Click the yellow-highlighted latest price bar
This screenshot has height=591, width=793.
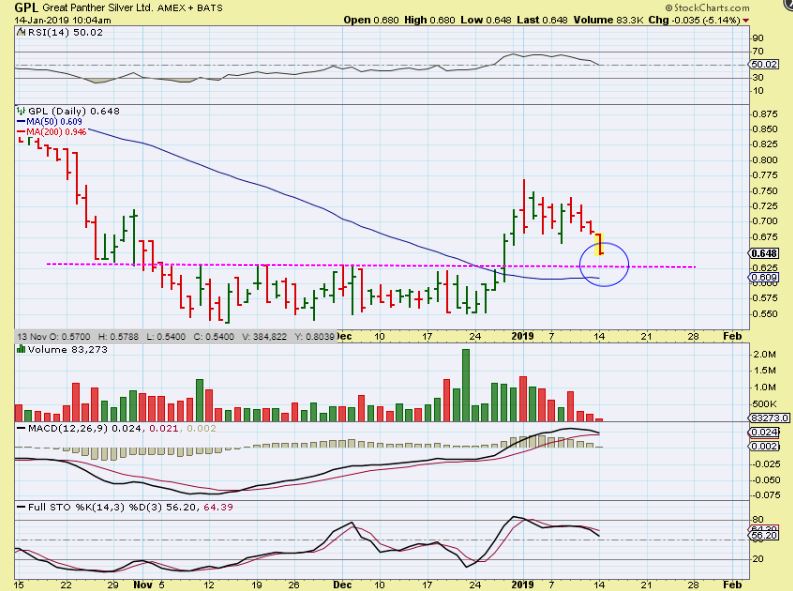click(599, 244)
